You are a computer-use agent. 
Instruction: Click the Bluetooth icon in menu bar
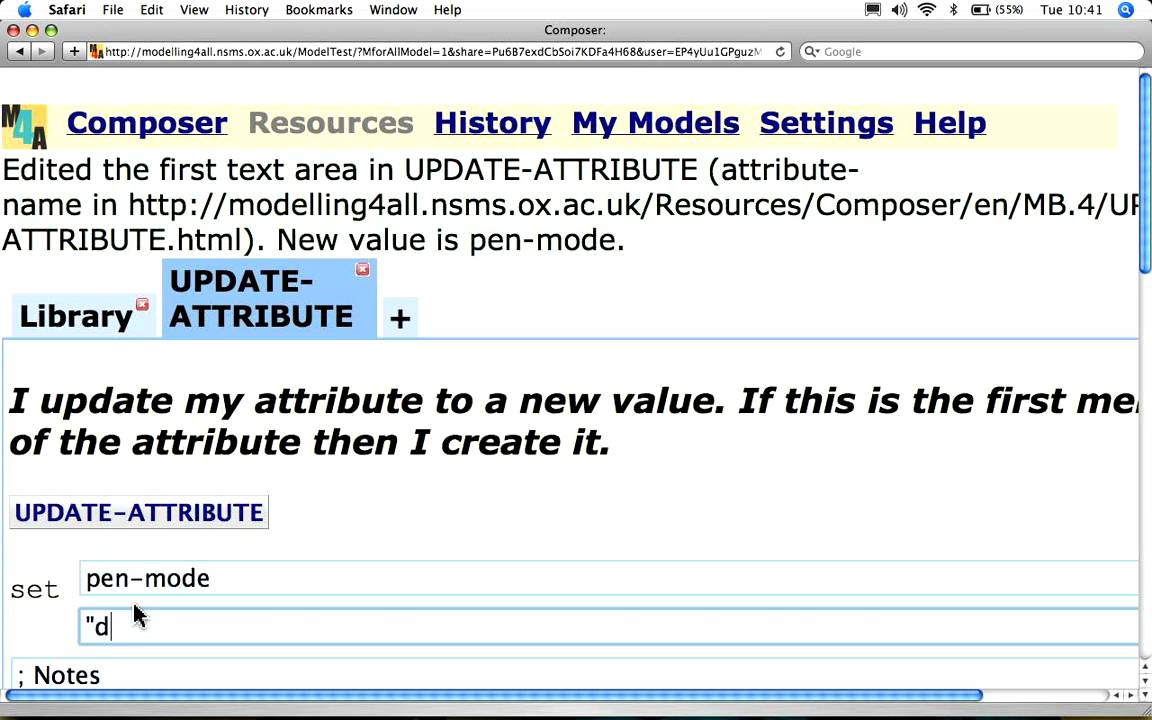coord(954,10)
